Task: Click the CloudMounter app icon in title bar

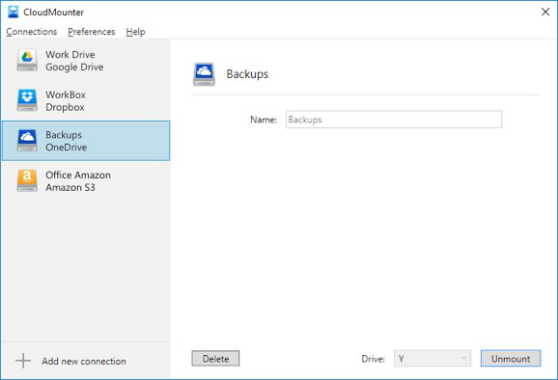Action: coord(13,12)
